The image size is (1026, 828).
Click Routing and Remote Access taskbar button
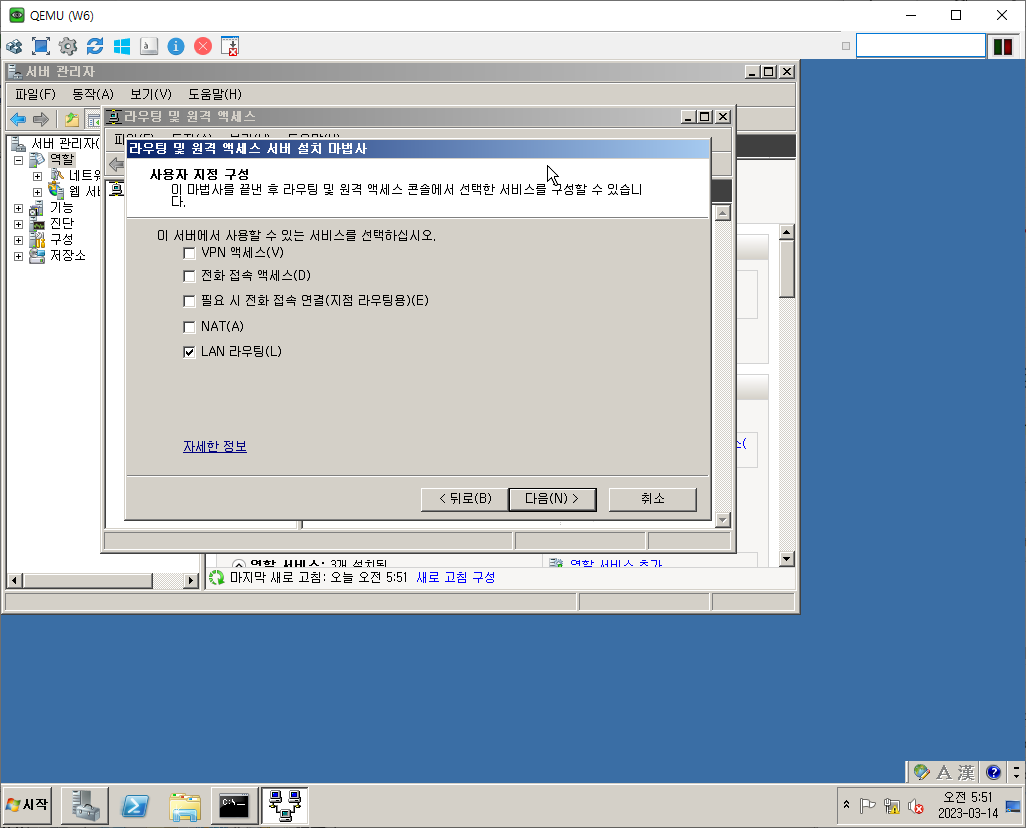point(285,806)
